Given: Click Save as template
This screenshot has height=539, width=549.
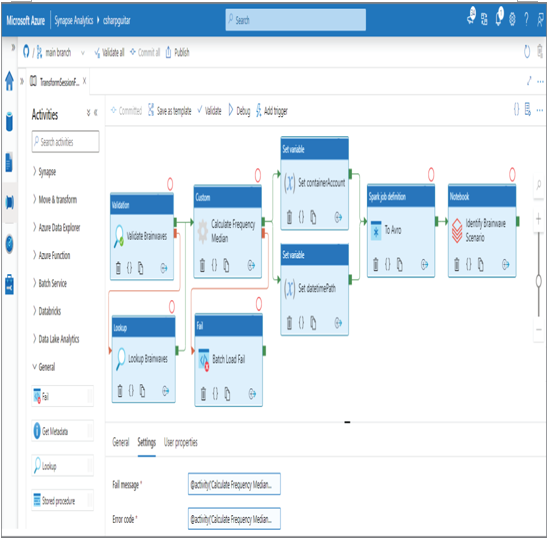Looking at the screenshot, I should (170, 111).
